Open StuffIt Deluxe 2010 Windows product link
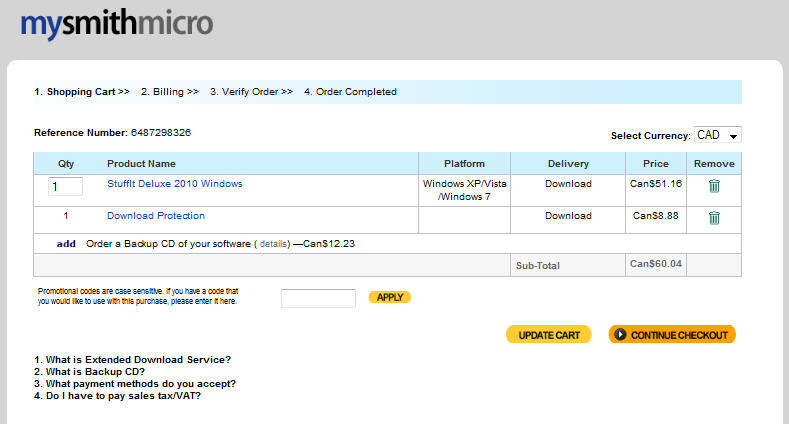Screen dimensions: 789x424 (x=175, y=184)
